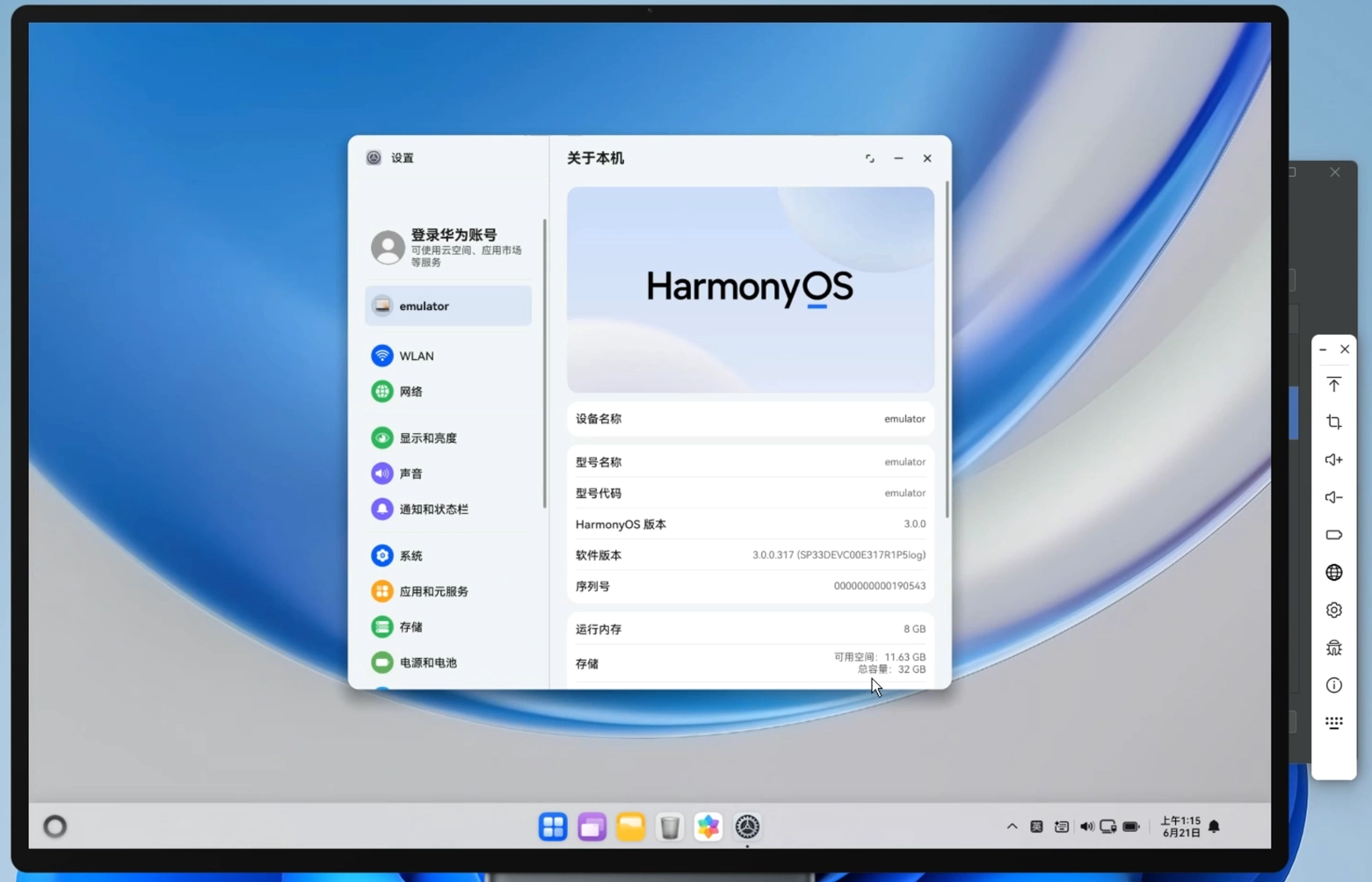
Task: Open 存储 storage settings in sidebar
Action: click(x=448, y=626)
